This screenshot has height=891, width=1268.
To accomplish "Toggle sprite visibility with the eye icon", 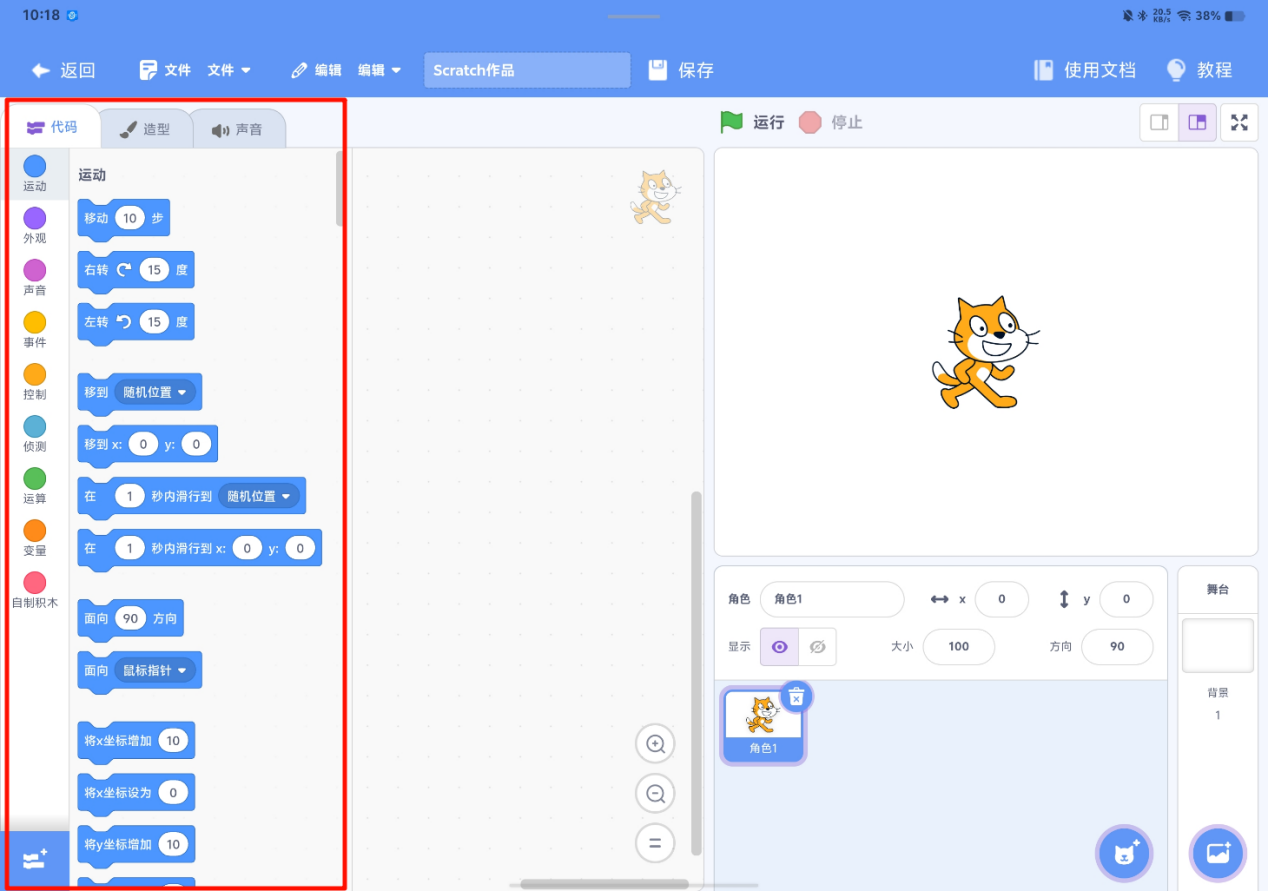I will [779, 647].
